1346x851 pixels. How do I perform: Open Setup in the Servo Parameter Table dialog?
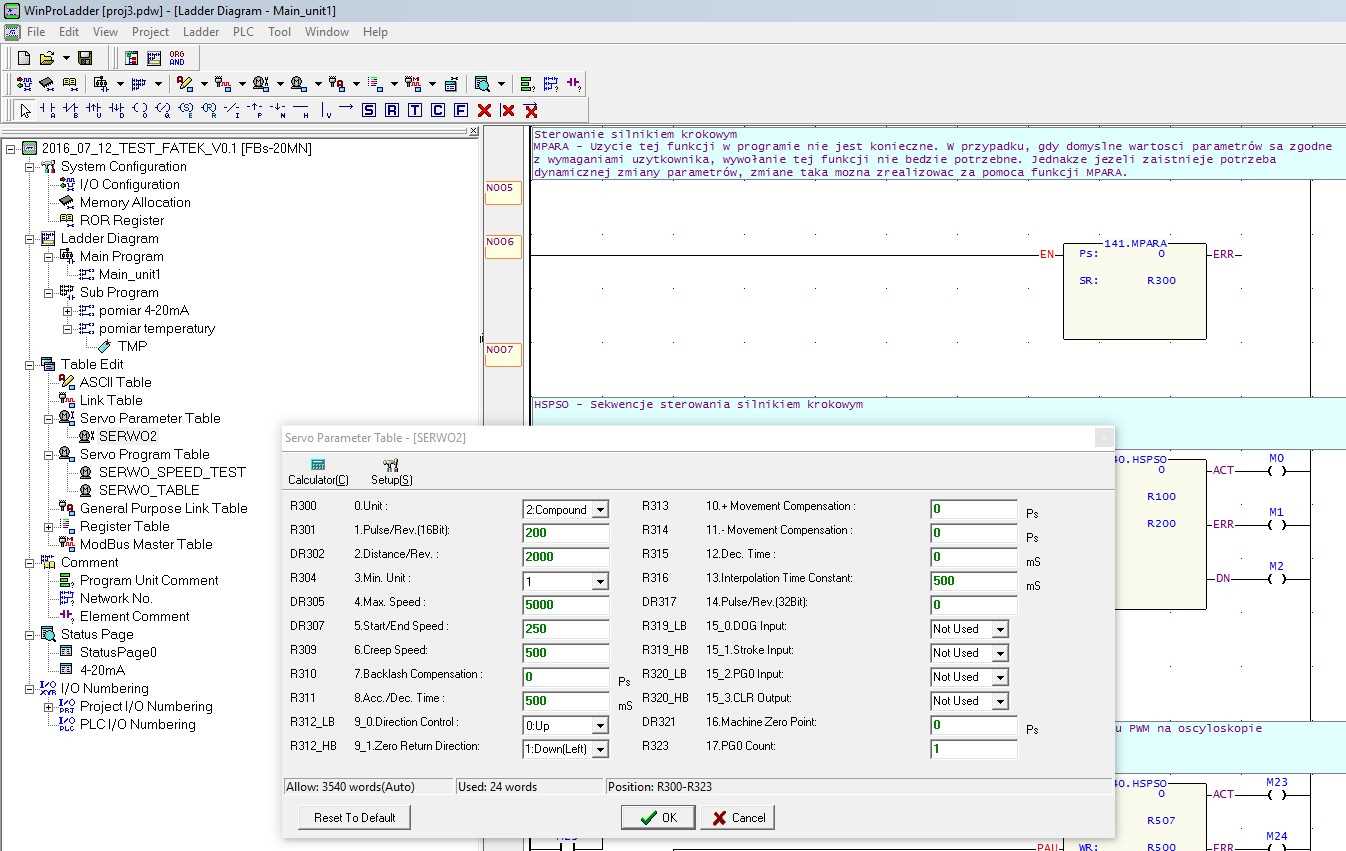click(x=391, y=472)
